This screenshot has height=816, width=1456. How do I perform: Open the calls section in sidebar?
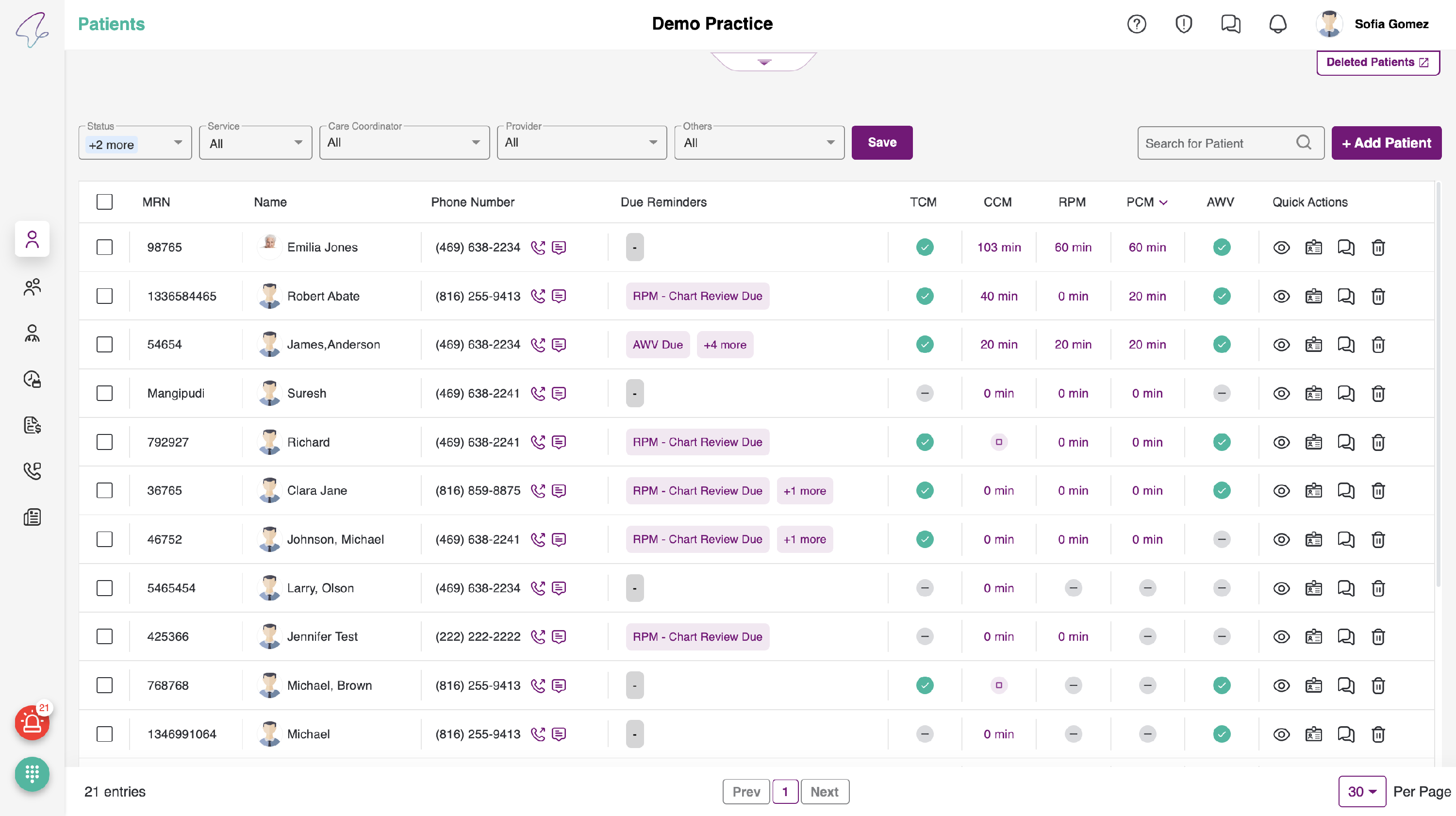(x=32, y=470)
